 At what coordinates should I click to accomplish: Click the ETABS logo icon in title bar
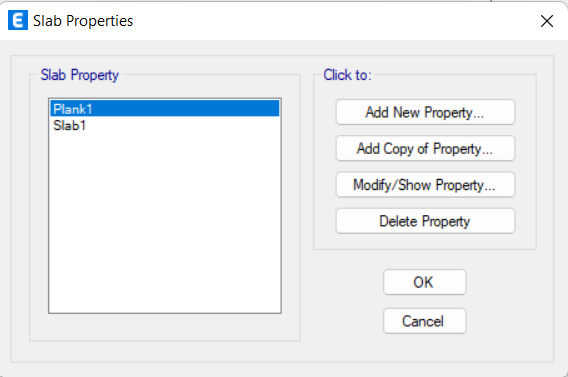(x=18, y=20)
